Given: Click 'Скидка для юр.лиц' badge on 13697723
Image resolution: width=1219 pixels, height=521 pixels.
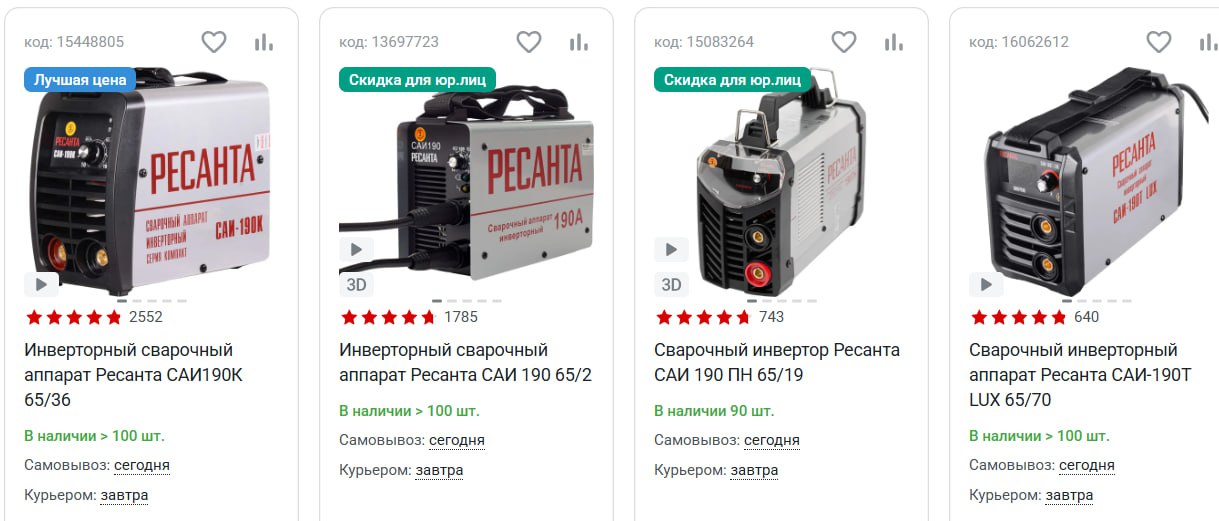Looking at the screenshot, I should 417,80.
